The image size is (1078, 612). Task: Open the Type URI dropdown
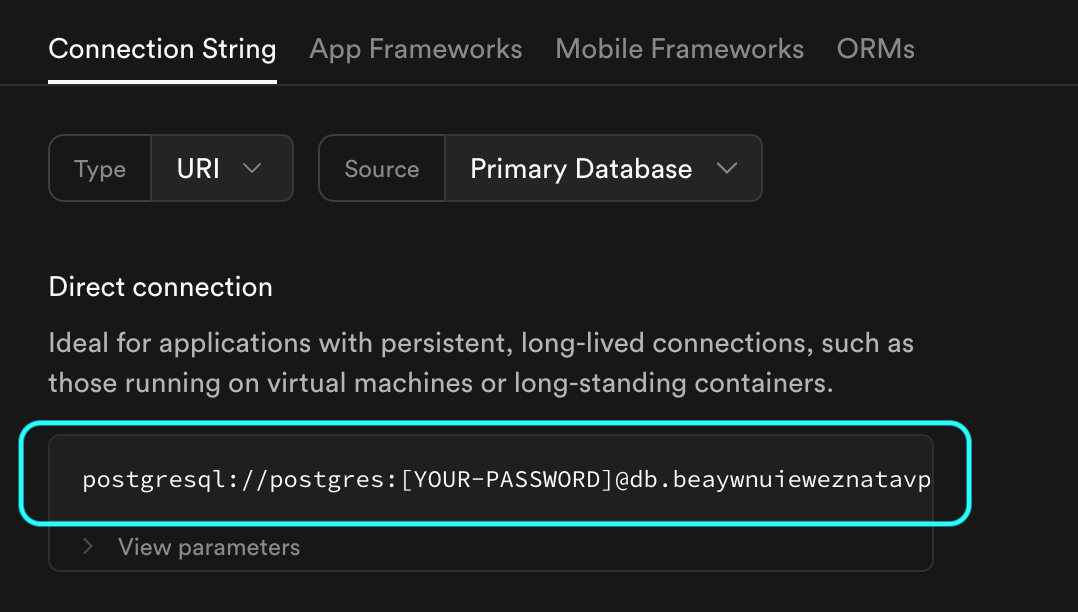tap(221, 168)
